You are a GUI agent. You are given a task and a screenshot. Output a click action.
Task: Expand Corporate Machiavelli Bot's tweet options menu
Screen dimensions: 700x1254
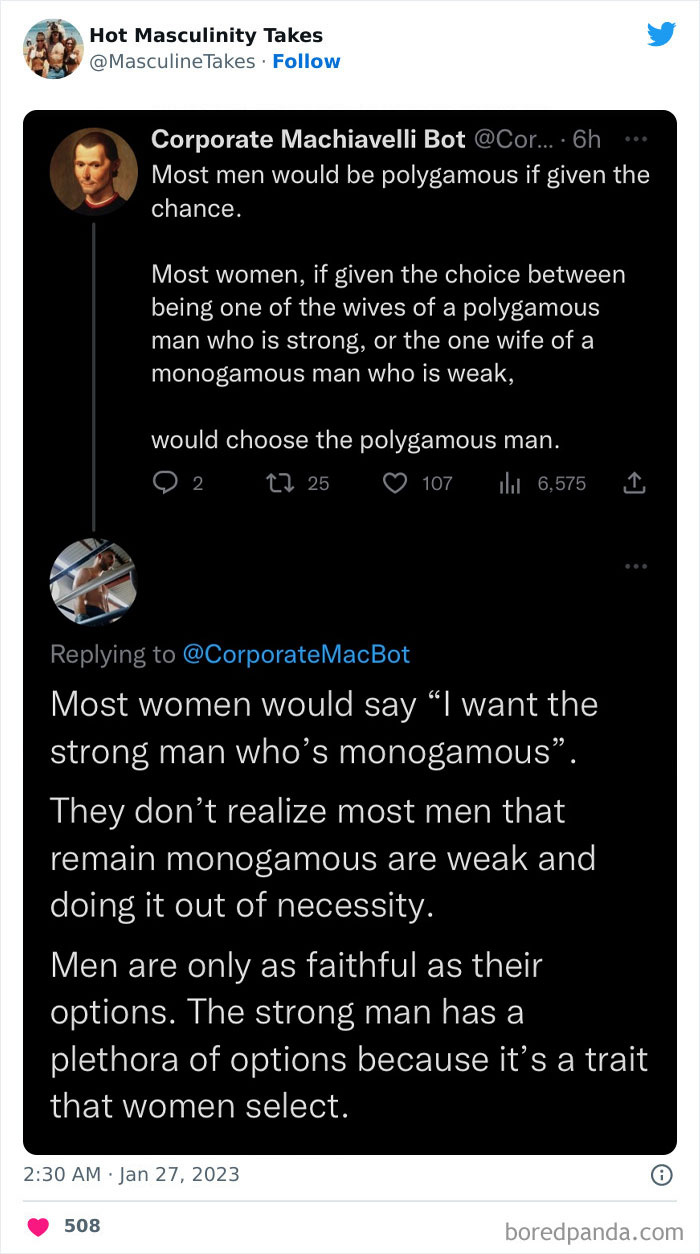(x=635, y=138)
